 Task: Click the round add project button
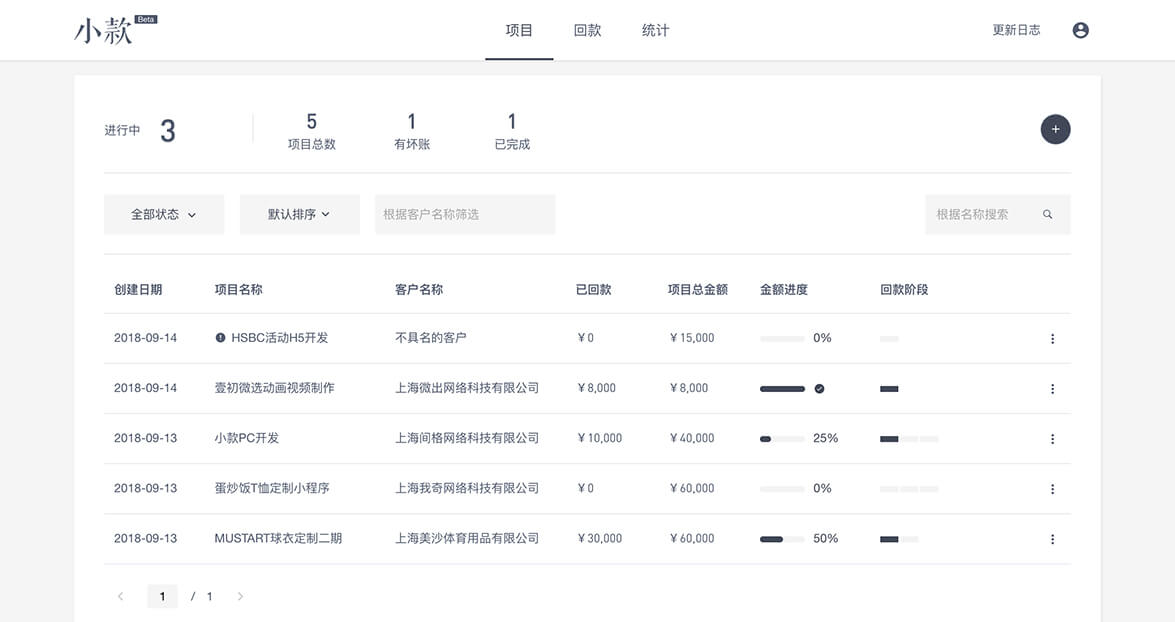coord(1055,130)
